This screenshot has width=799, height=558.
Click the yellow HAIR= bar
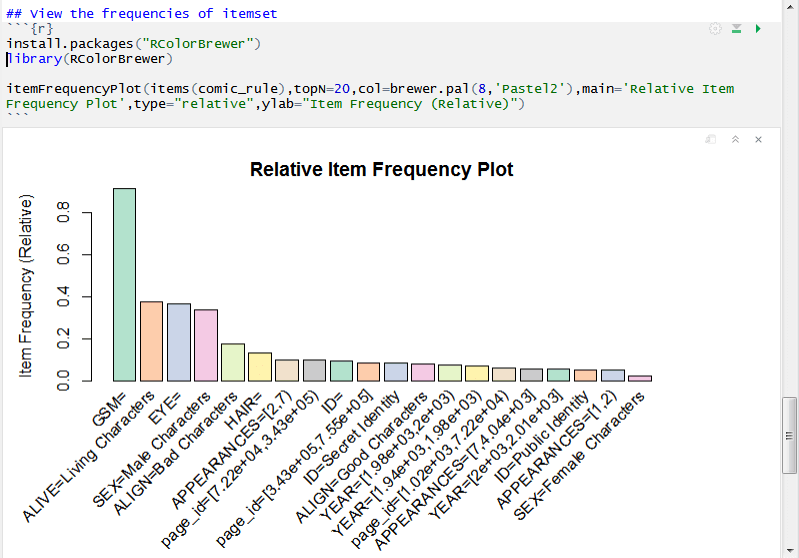click(x=260, y=366)
